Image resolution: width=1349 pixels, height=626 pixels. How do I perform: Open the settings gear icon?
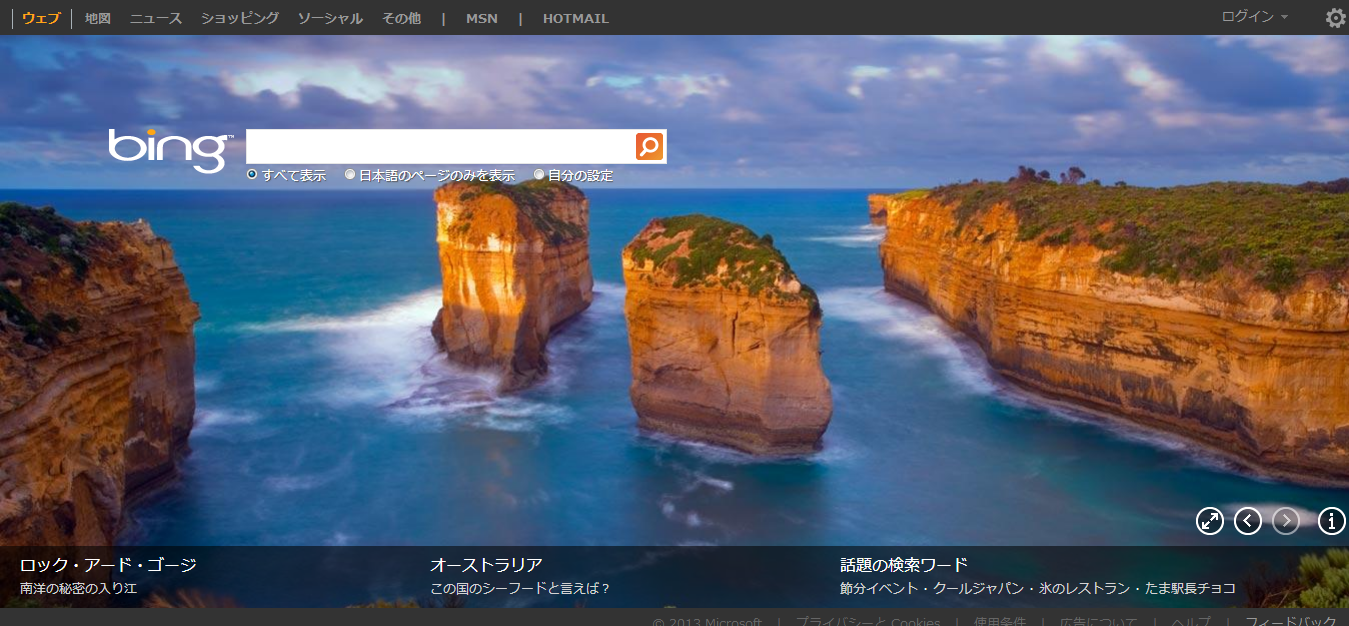pyautogui.click(x=1335, y=18)
